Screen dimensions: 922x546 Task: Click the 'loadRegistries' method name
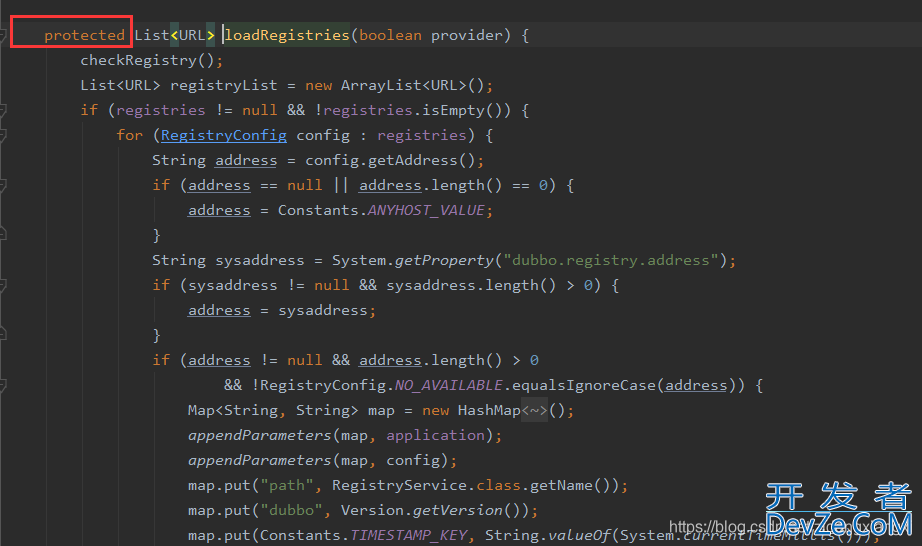coord(287,35)
